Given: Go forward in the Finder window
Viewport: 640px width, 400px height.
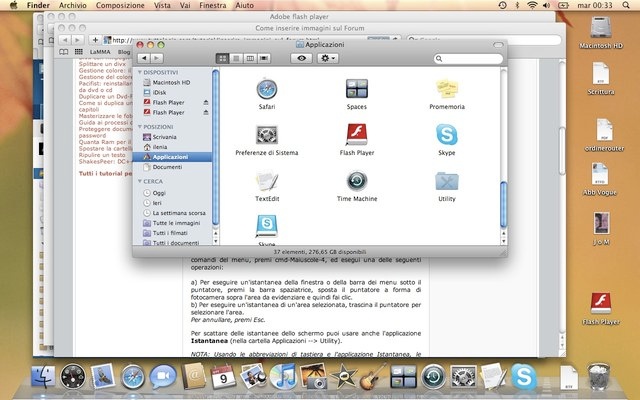Looking at the screenshot, I should pos(157,58).
